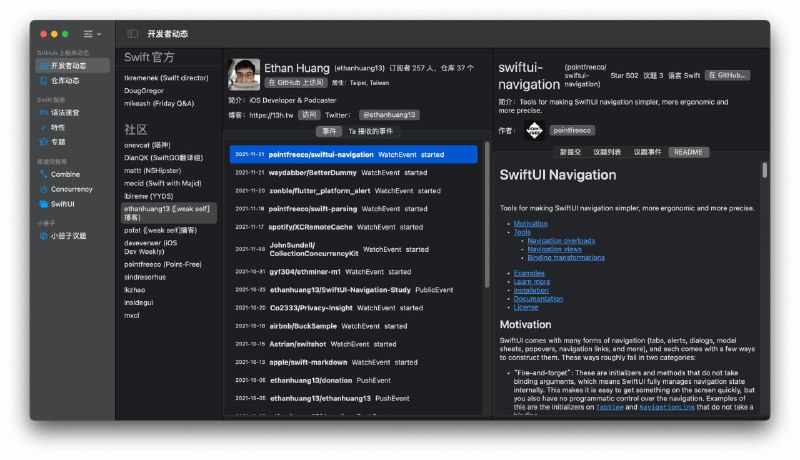Select spotify/XCRemoteCache event row

click(x=354, y=227)
